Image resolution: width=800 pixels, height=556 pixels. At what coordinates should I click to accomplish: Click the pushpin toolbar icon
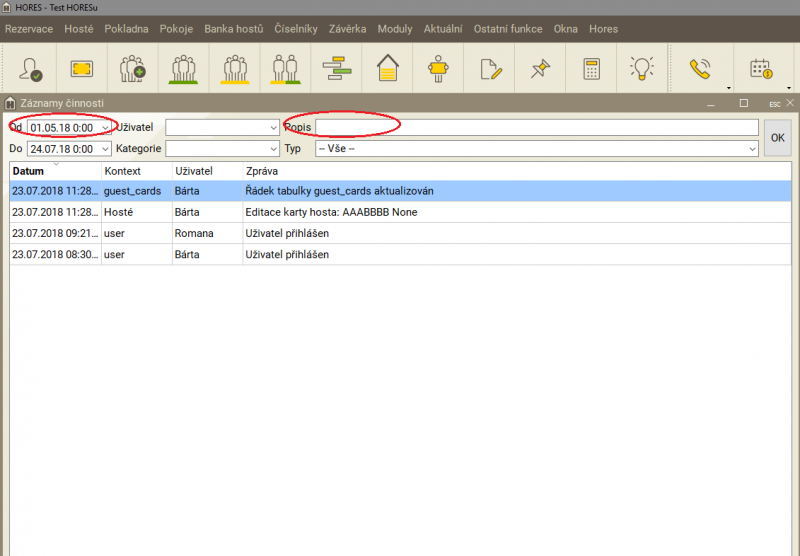tap(541, 69)
